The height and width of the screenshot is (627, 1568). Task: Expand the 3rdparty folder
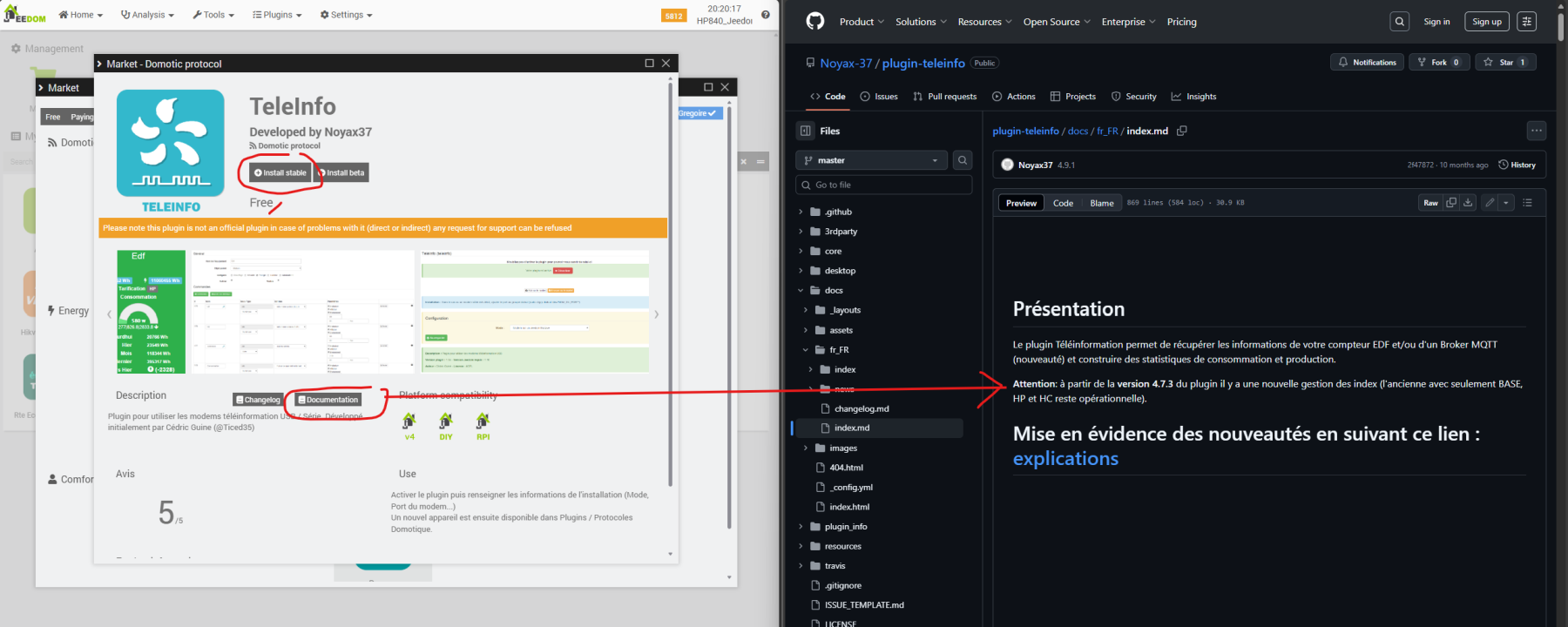point(801,232)
